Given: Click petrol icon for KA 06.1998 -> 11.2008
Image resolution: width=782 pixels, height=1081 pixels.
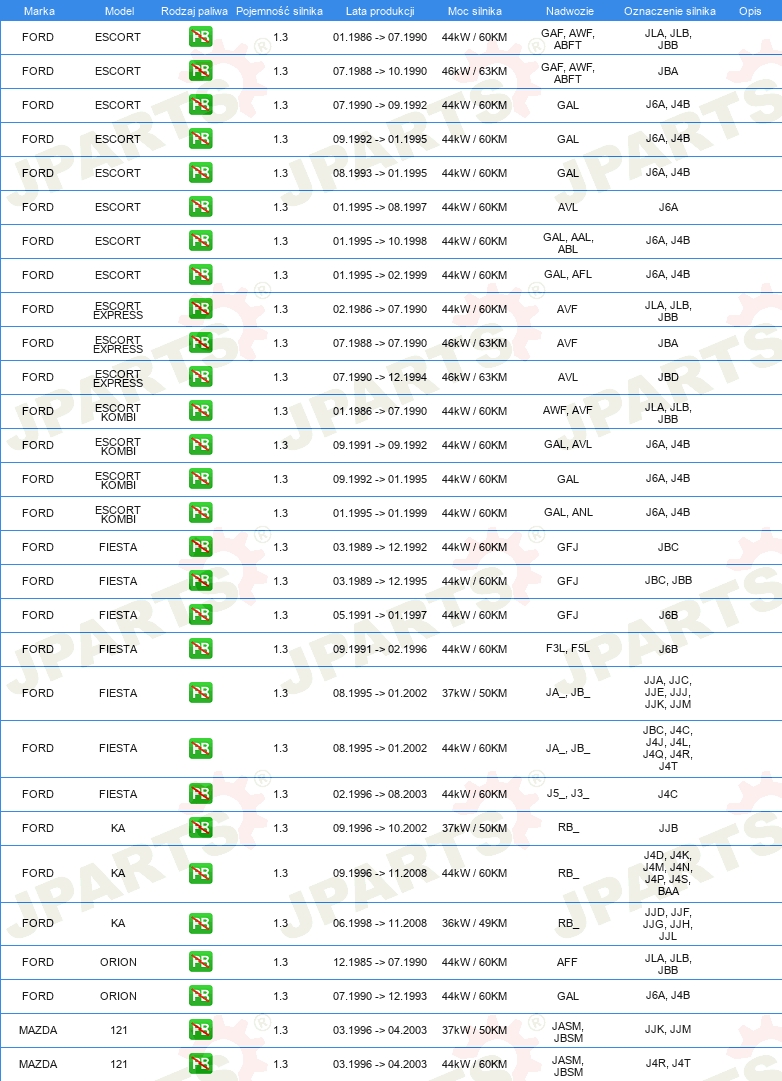Looking at the screenshot, I should 201,923.
